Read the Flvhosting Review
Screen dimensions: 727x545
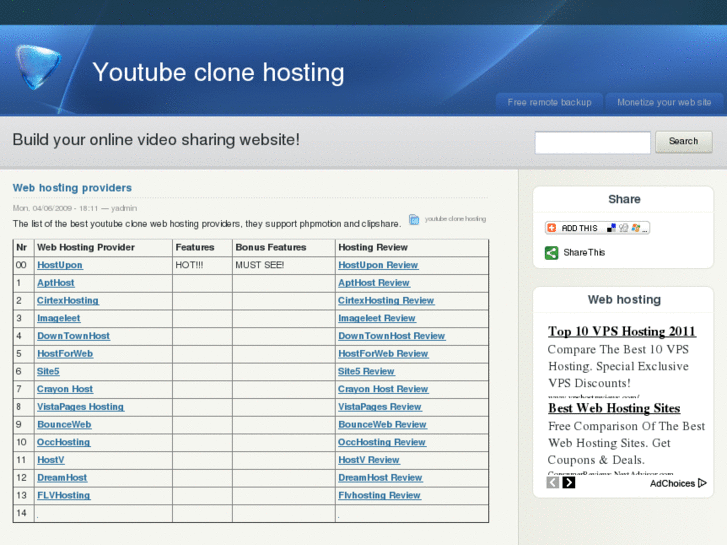(379, 495)
